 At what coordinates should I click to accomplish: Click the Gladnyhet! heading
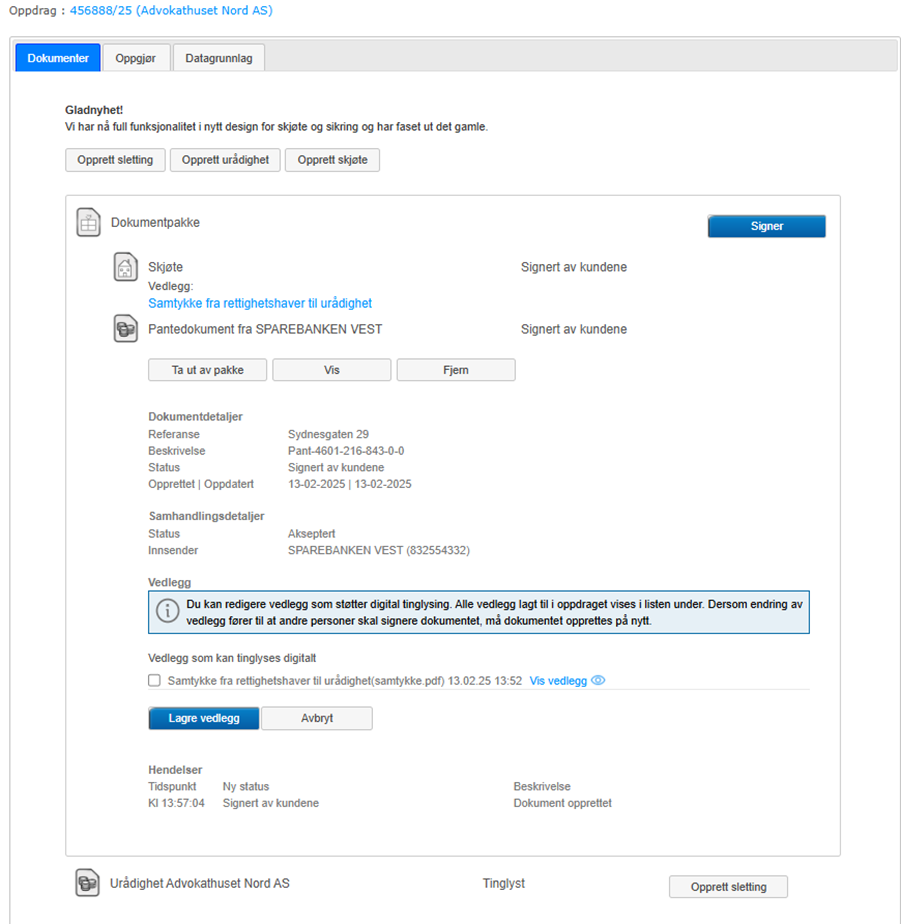click(x=94, y=110)
